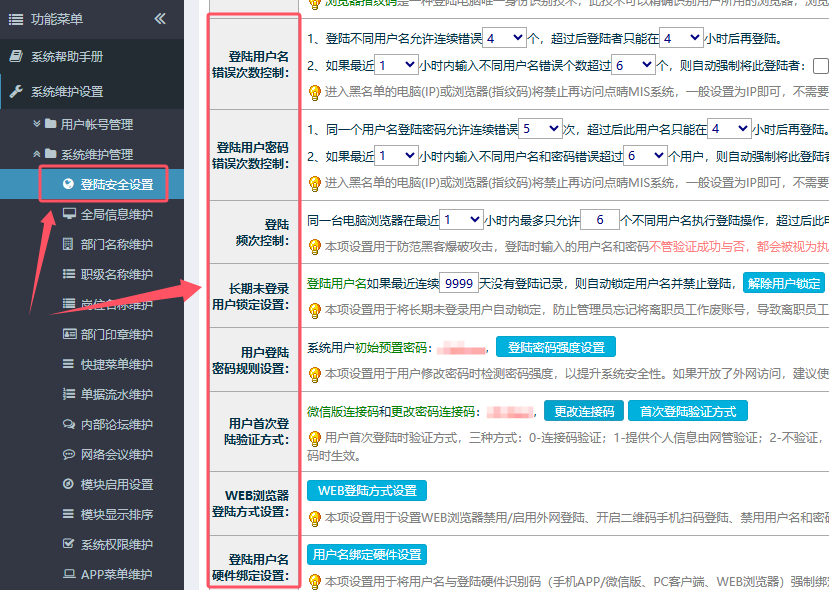The width and height of the screenshot is (829, 590).
Task: Open 模块启用设置 in the sidebar
Action: pos(116,485)
